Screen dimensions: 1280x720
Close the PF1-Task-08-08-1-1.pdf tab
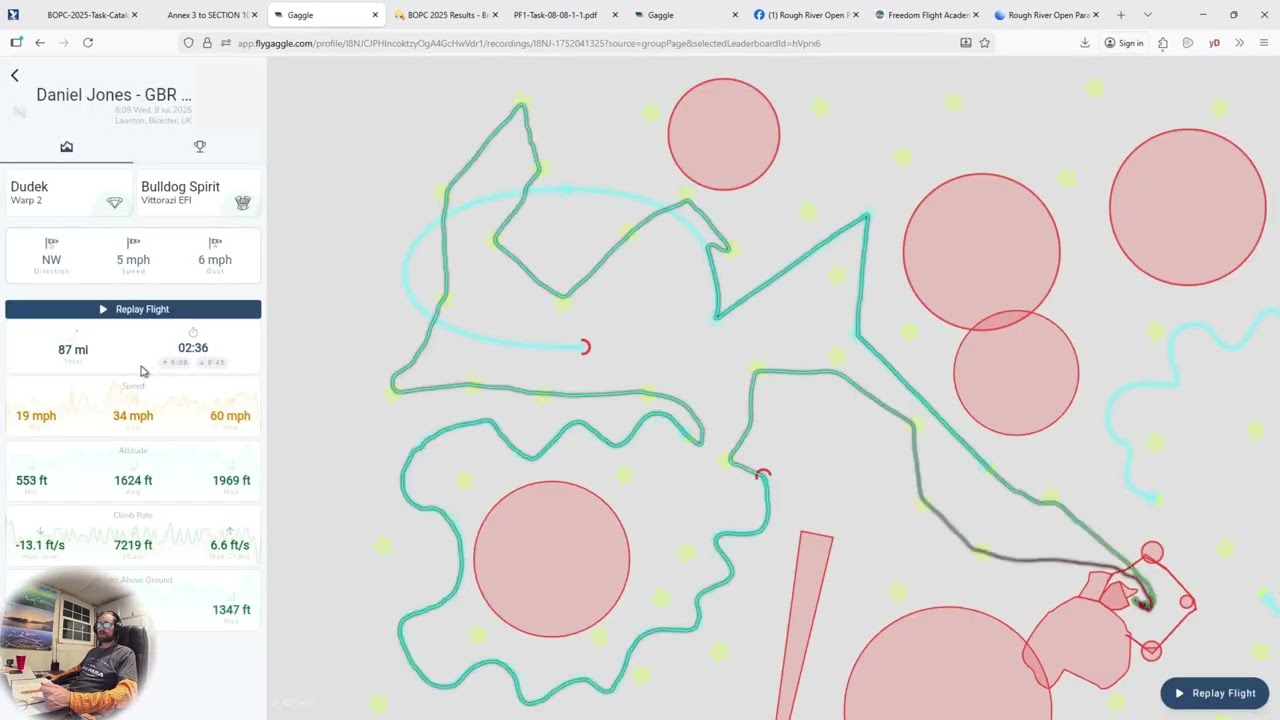click(615, 15)
